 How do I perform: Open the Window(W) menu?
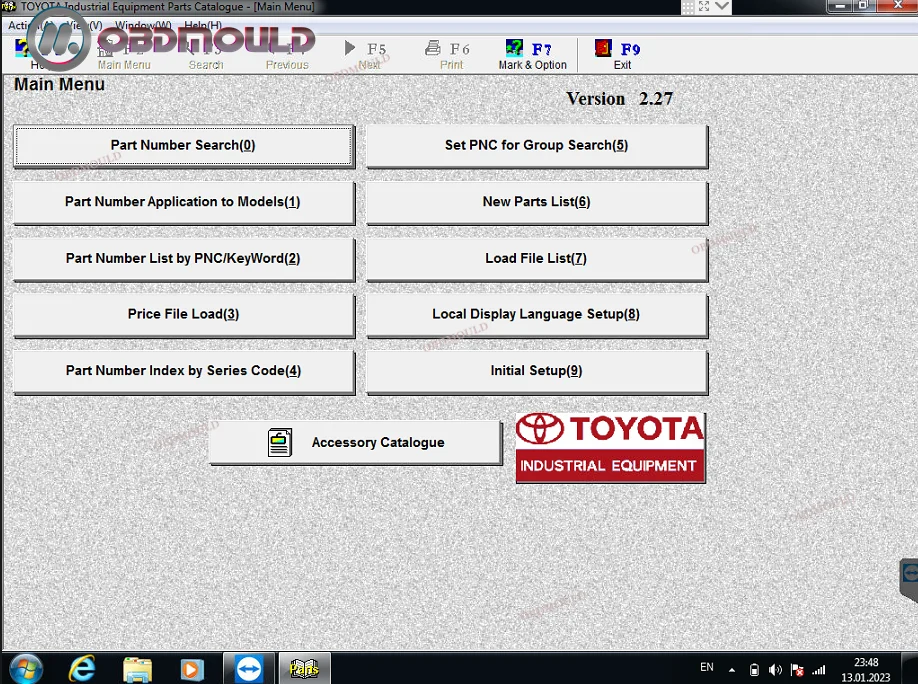point(143,25)
